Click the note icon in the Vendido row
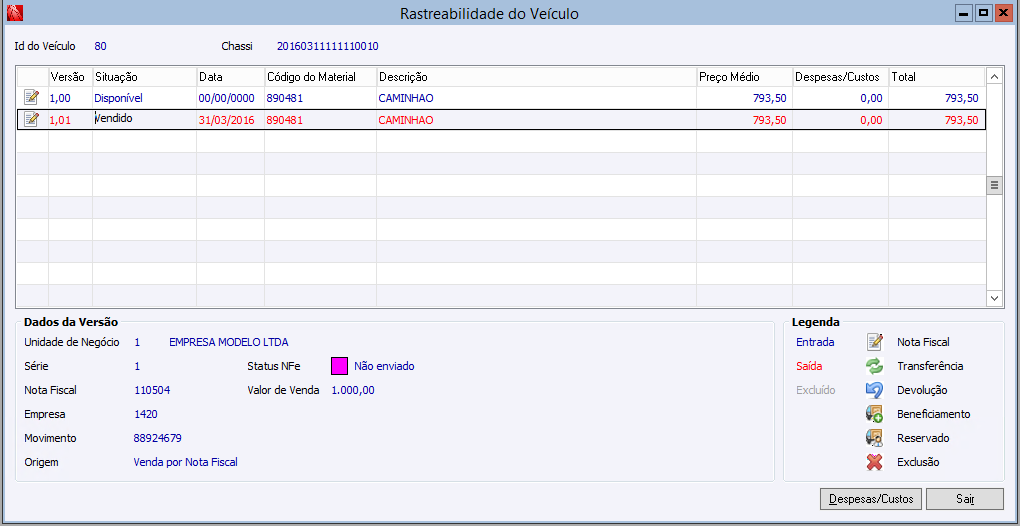 point(31,120)
